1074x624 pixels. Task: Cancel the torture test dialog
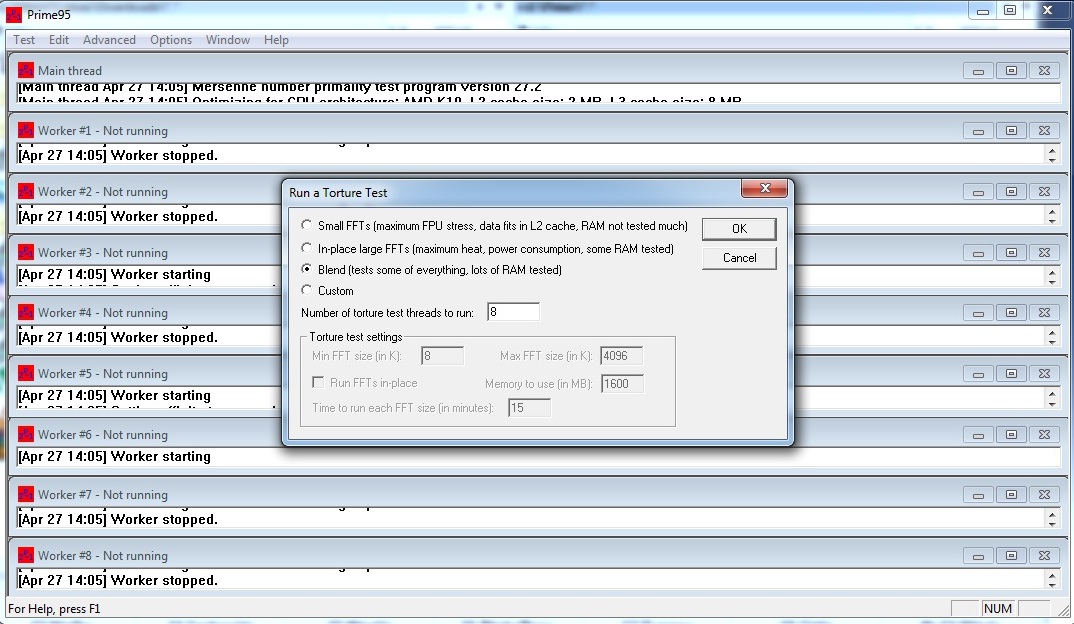click(739, 258)
